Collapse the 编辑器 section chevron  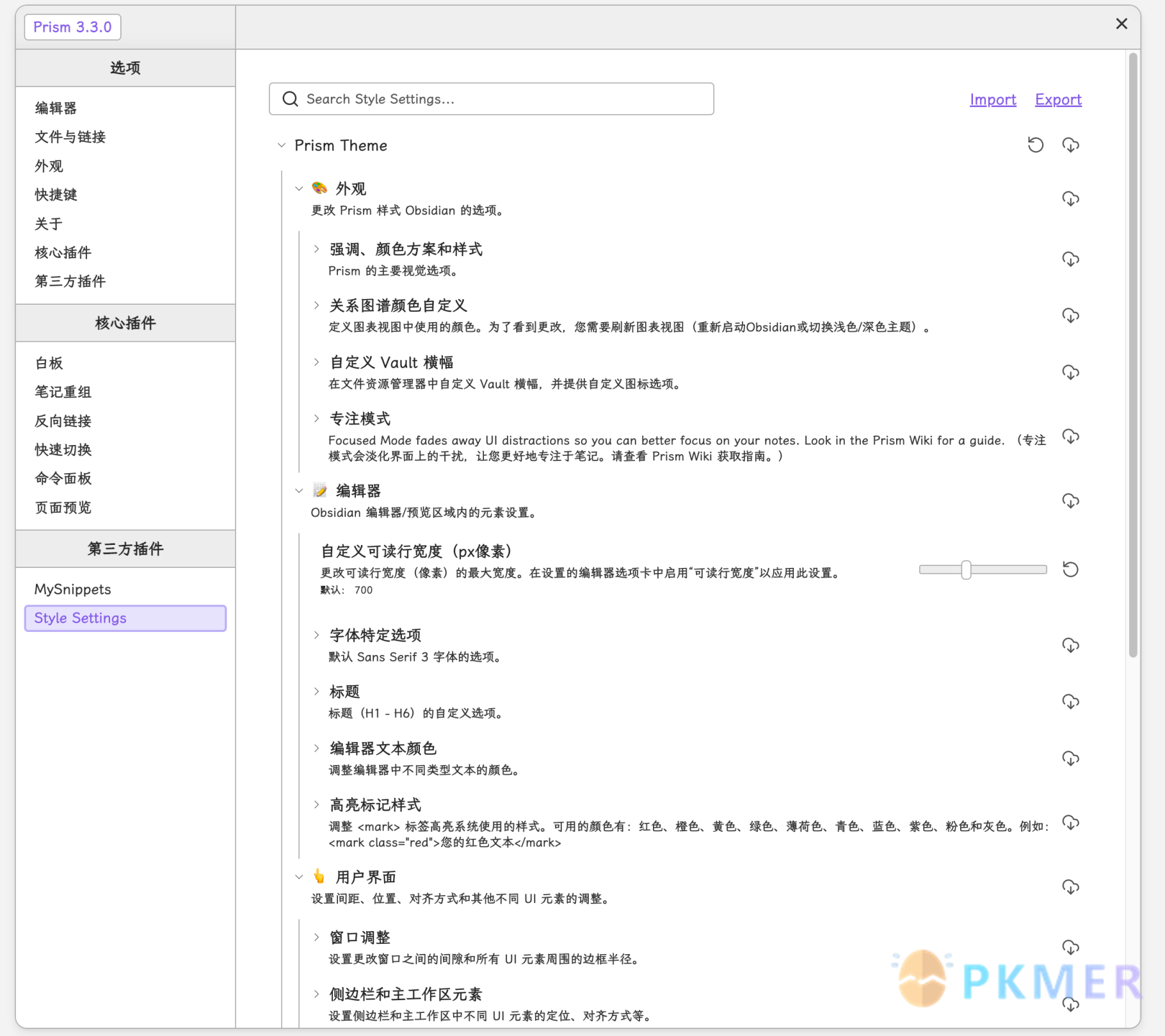[x=299, y=491]
